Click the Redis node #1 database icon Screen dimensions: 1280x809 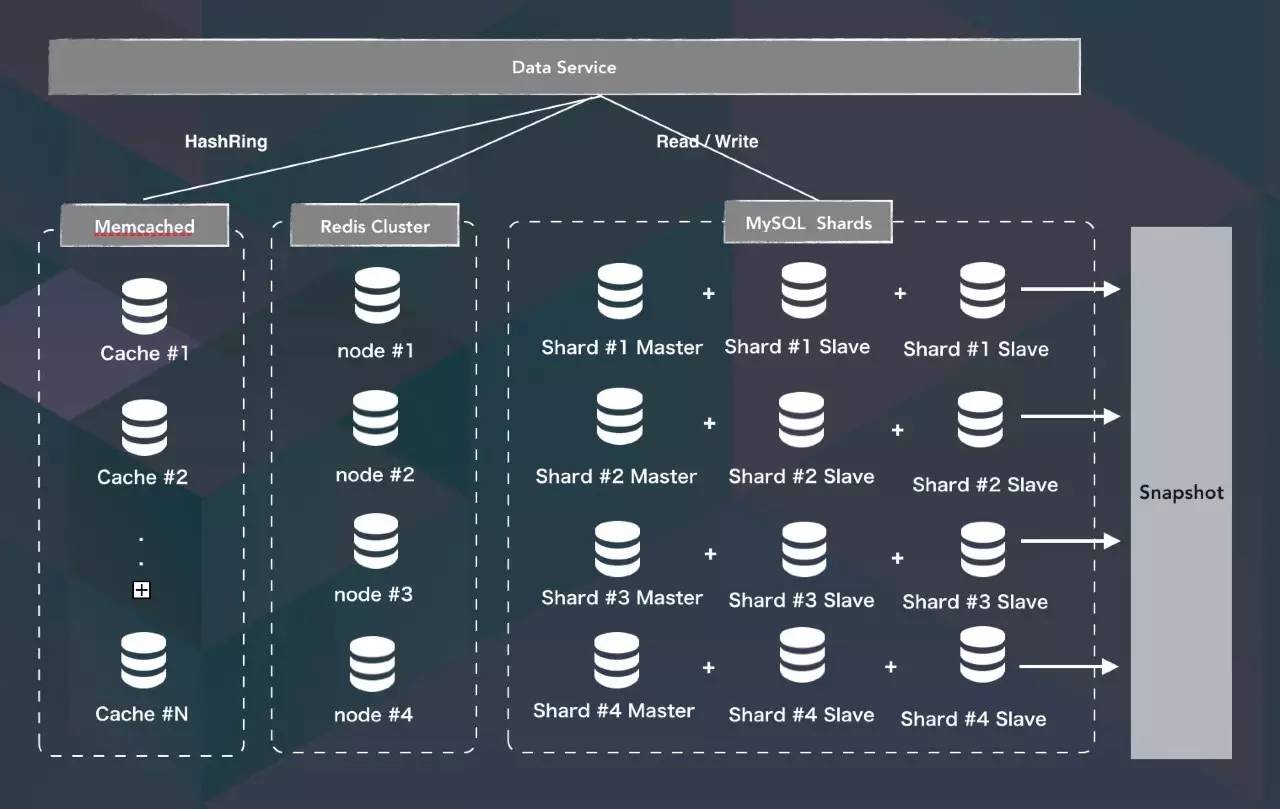(x=377, y=296)
